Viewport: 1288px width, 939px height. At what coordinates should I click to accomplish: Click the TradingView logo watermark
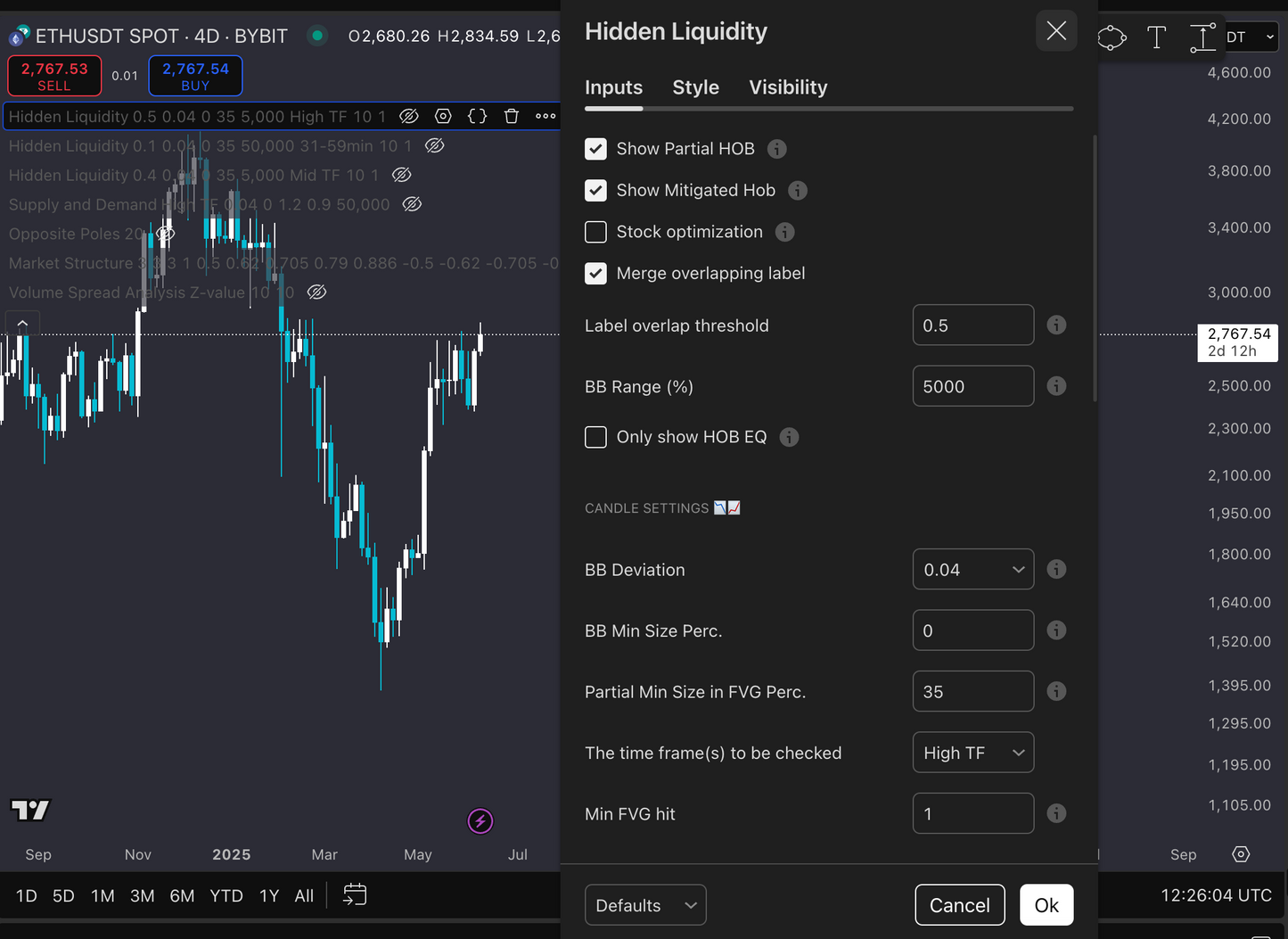(30, 810)
